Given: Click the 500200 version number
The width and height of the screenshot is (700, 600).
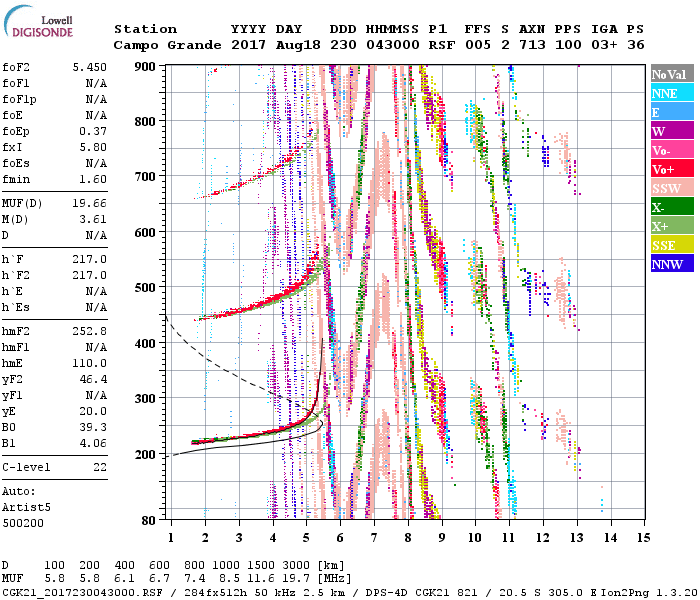Looking at the screenshot, I should coord(23,523).
